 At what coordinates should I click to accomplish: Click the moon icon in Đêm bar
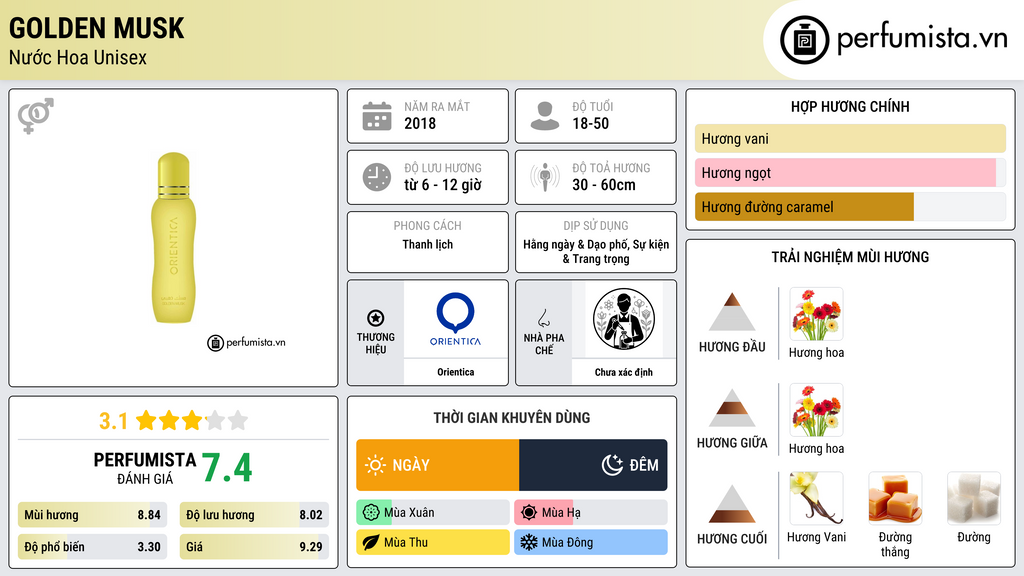click(612, 465)
